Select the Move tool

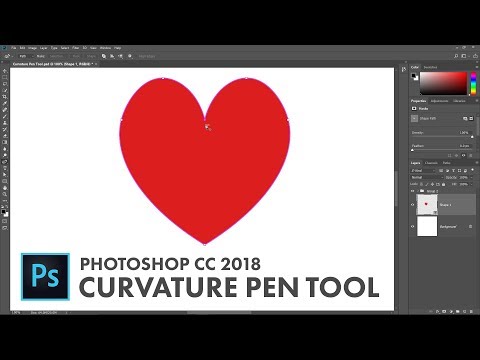5,71
